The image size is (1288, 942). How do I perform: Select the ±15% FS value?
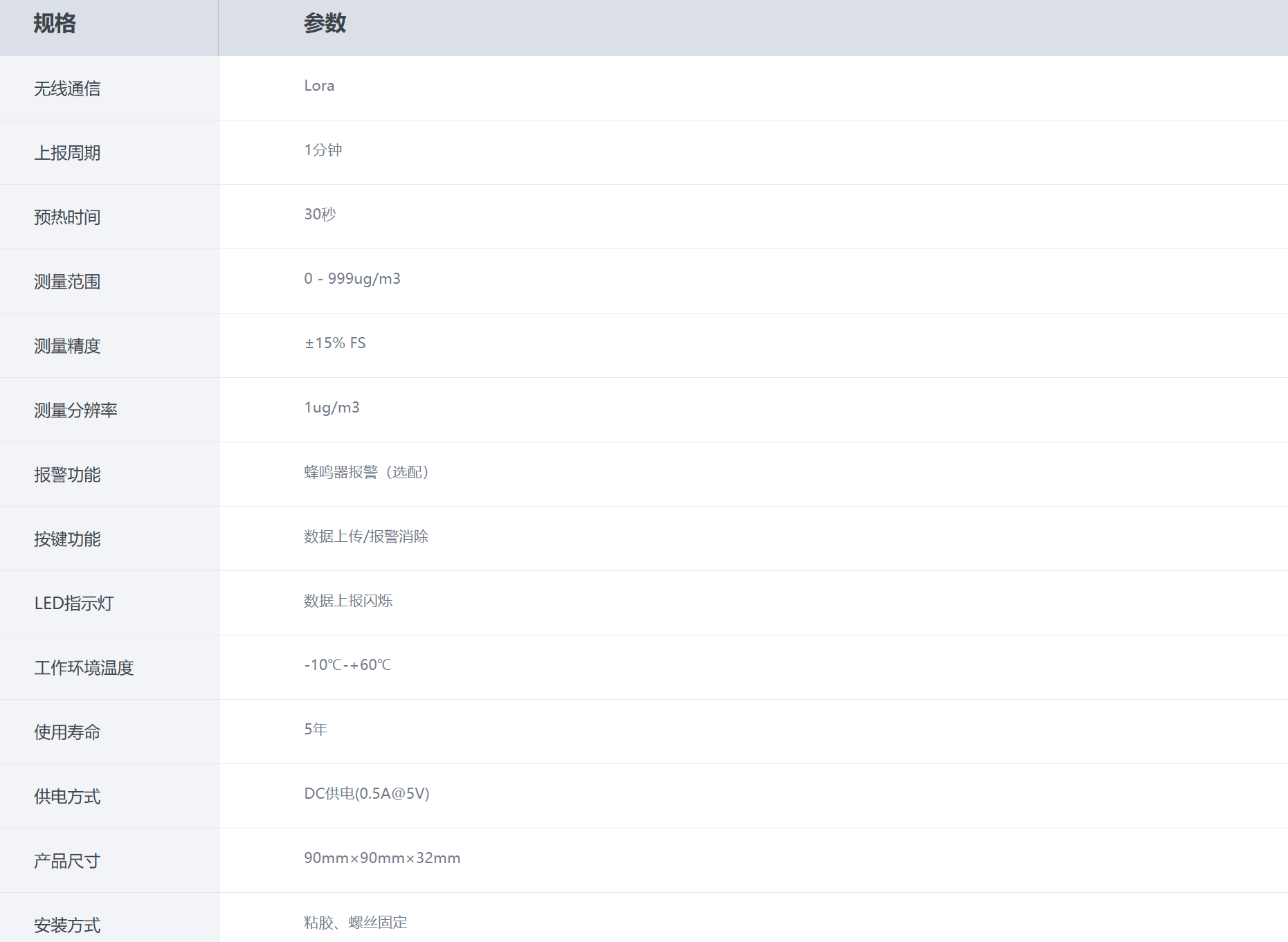[x=335, y=343]
